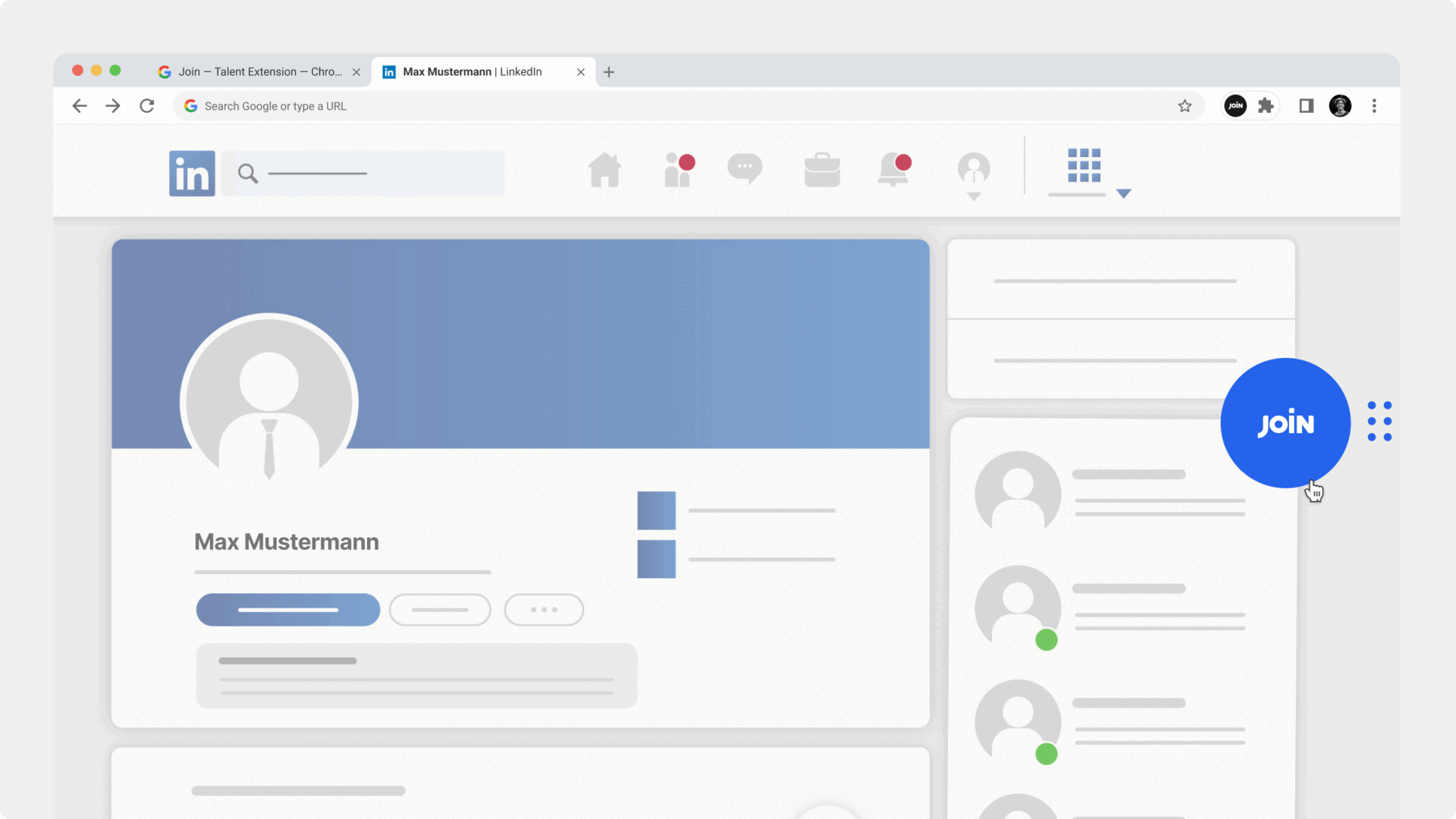Click the big blue JOIN floating button
Screen dimensions: 1456x819
(1285, 422)
